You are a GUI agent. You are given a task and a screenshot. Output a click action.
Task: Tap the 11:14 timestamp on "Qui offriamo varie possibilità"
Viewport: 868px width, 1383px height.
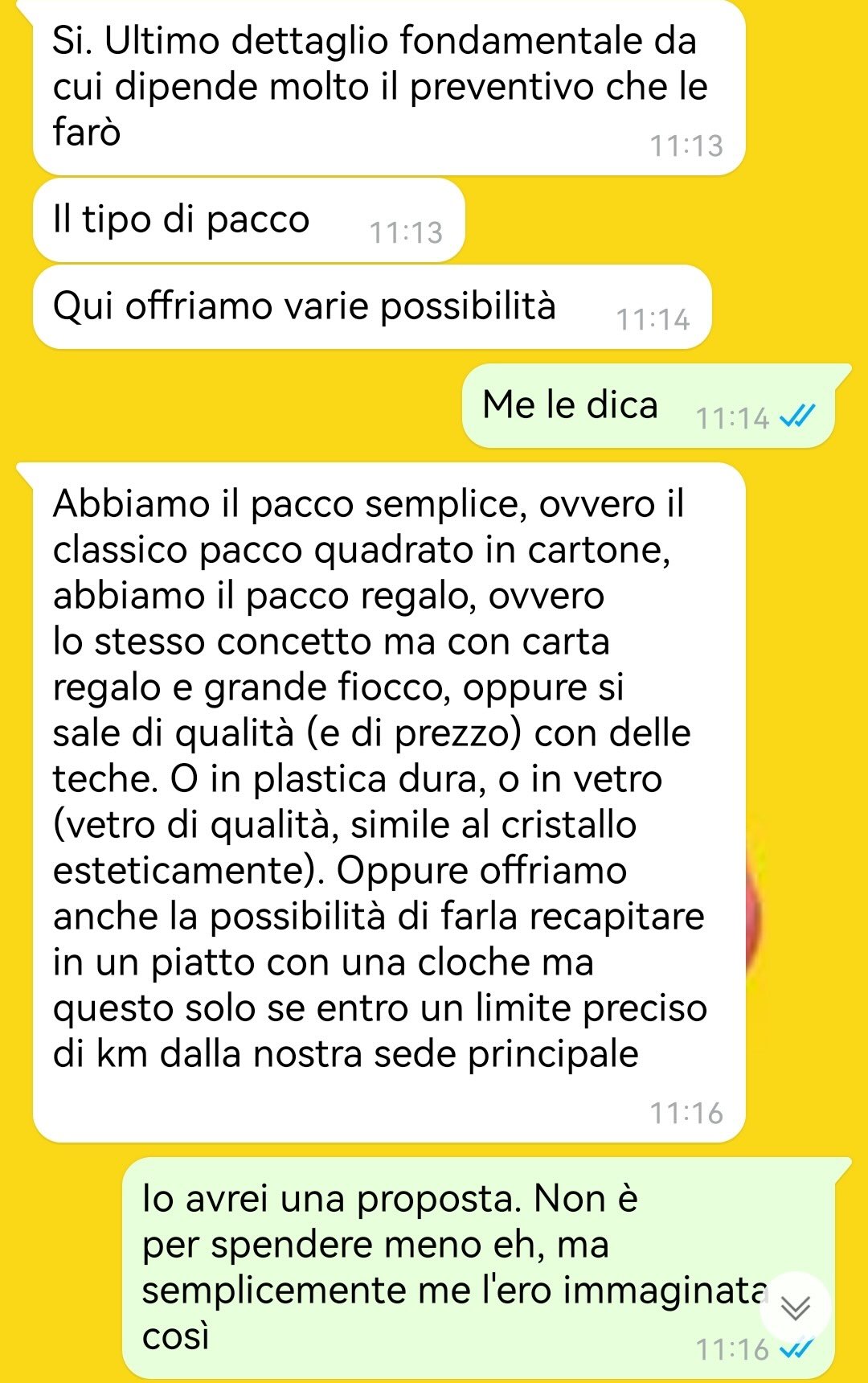(653, 319)
